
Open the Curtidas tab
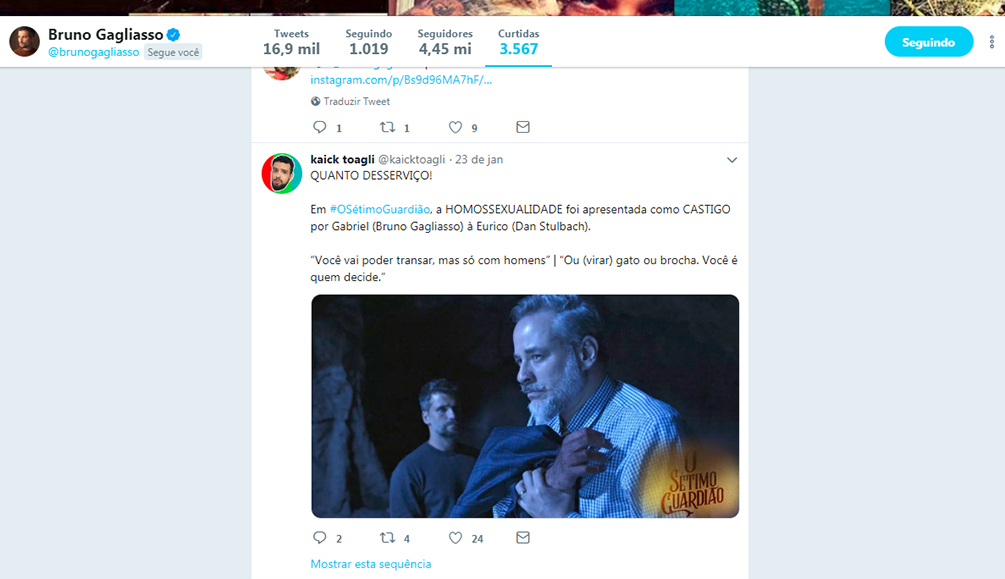(518, 42)
